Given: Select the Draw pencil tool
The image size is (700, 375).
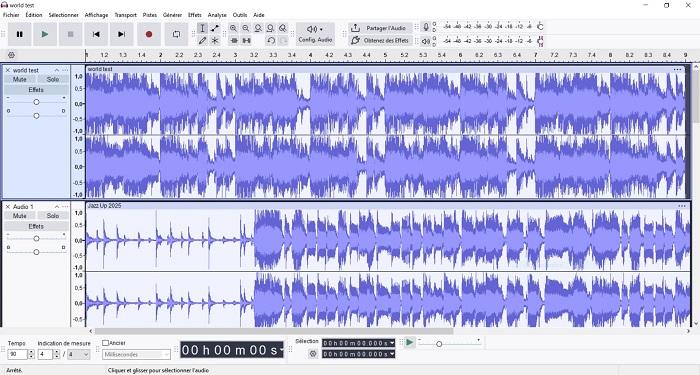Looking at the screenshot, I should [x=202, y=41].
